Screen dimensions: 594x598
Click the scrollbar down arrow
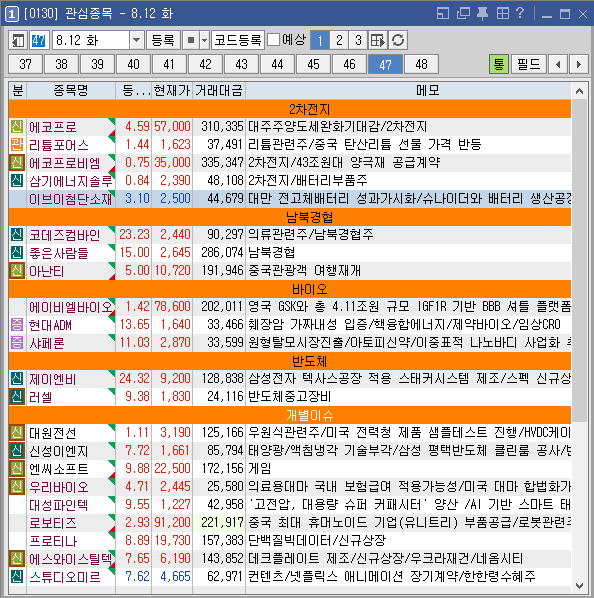pos(580,585)
